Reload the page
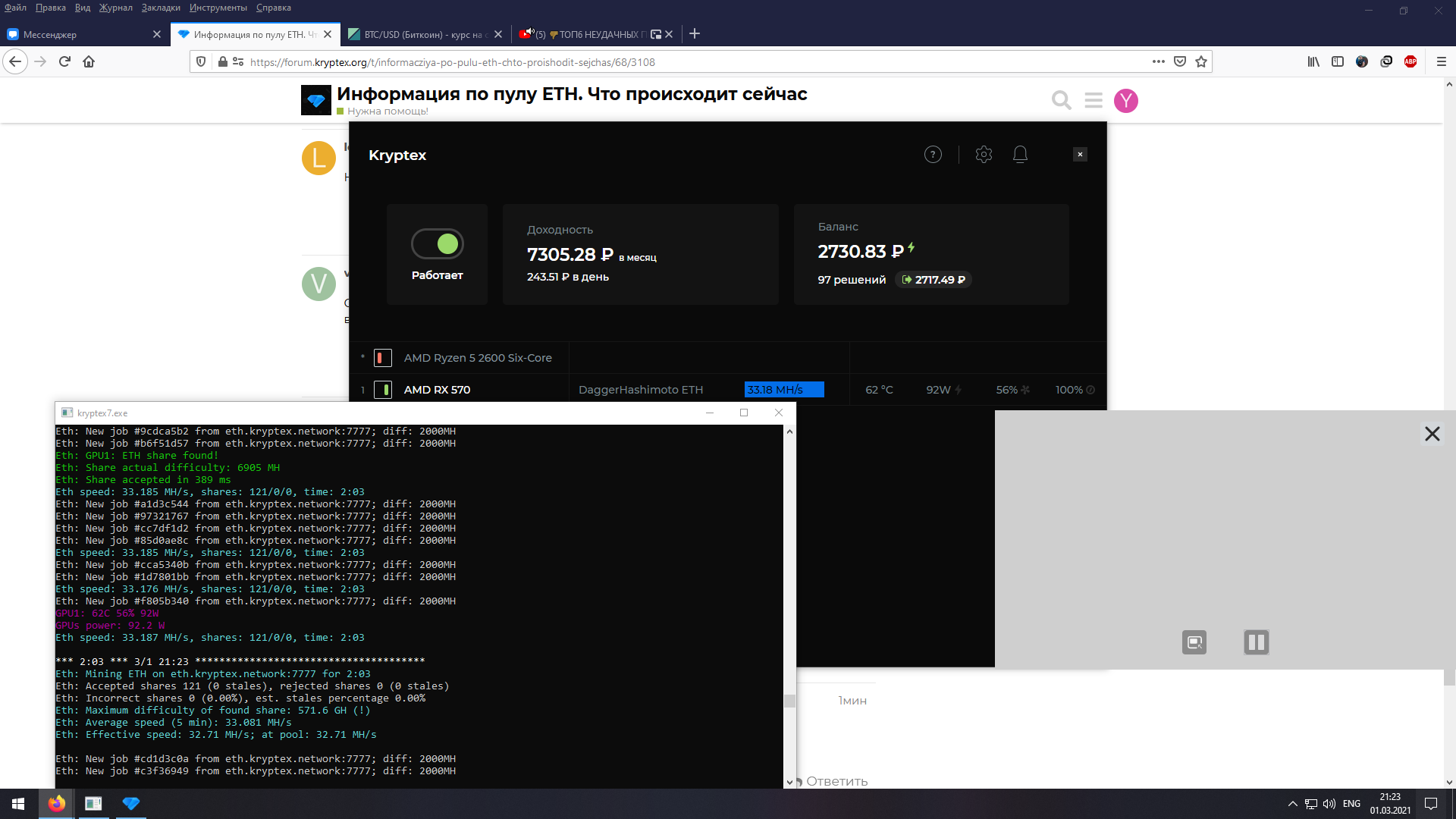The image size is (1456, 819). click(x=65, y=61)
